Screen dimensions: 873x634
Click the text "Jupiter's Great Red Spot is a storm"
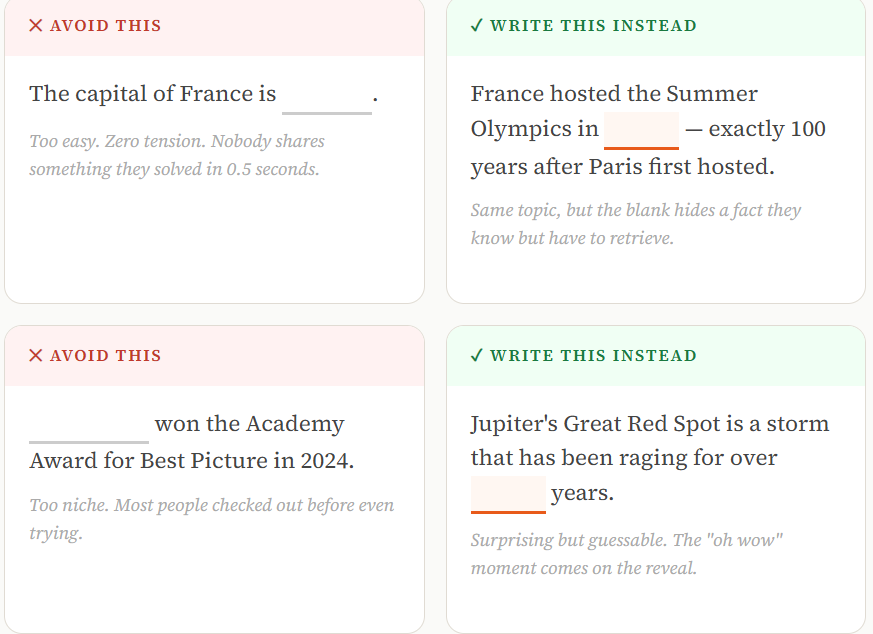point(650,424)
